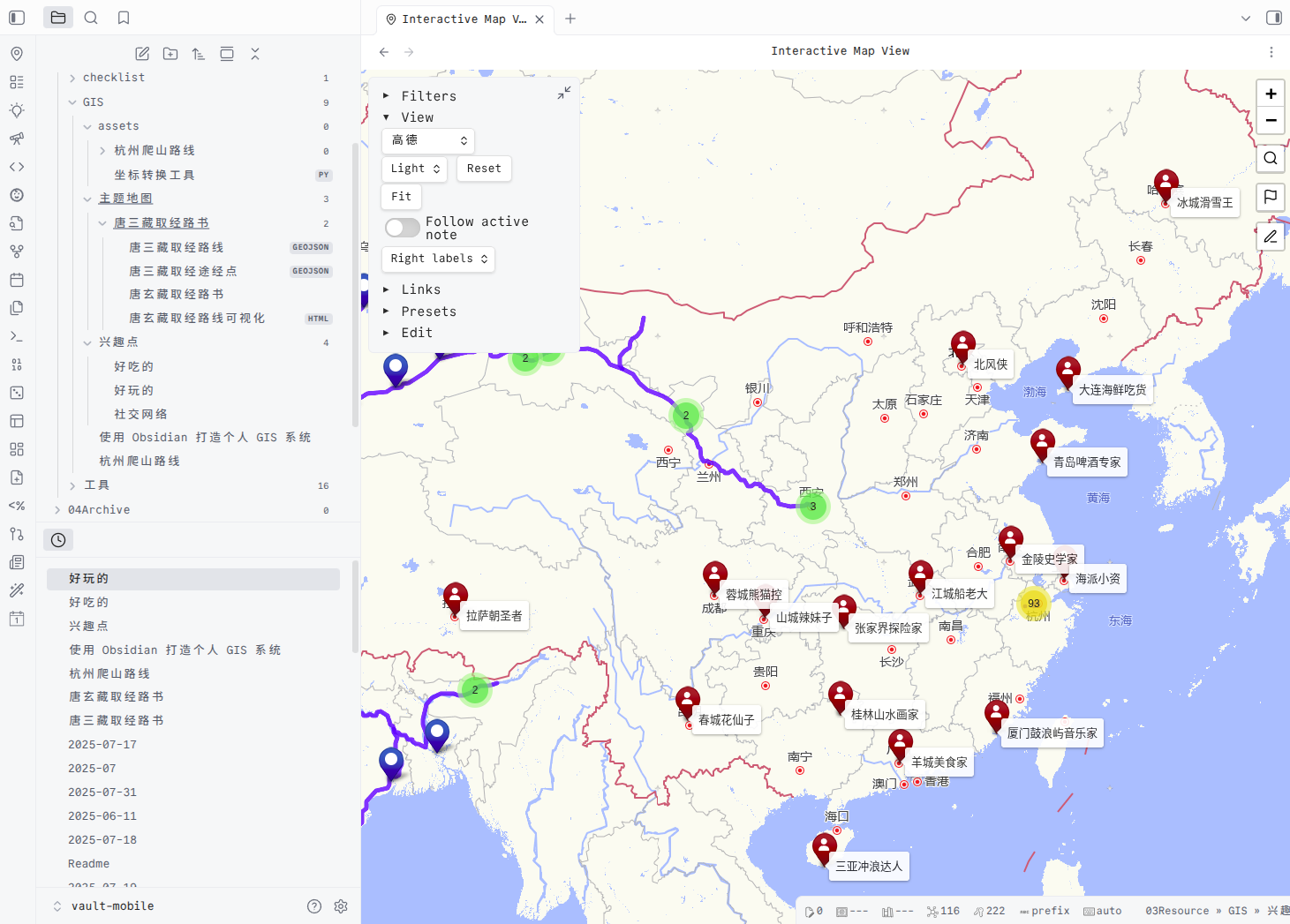Create new note from file explorer toolbar
Screen dimensions: 1290x924
pos(142,54)
